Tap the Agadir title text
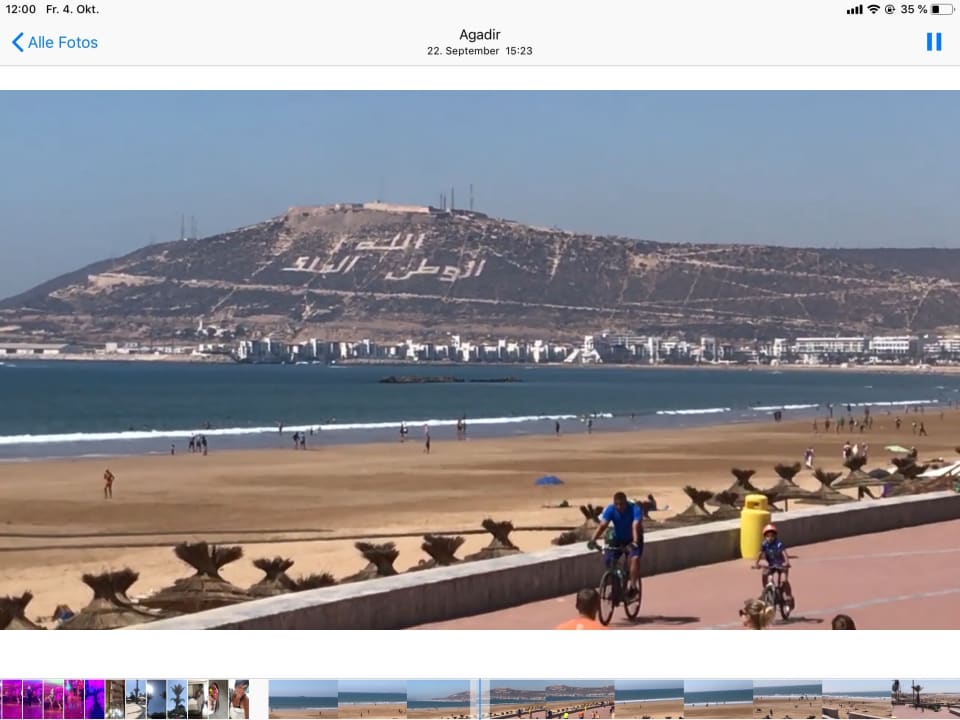Image resolution: width=960 pixels, height=720 pixels. pyautogui.click(x=479, y=34)
